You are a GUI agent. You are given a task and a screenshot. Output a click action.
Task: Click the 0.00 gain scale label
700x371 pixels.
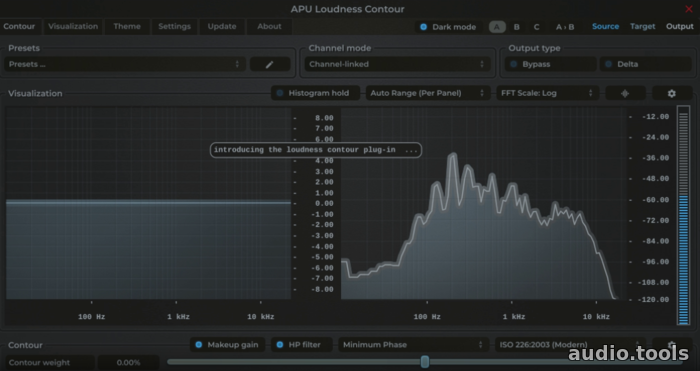click(324, 204)
